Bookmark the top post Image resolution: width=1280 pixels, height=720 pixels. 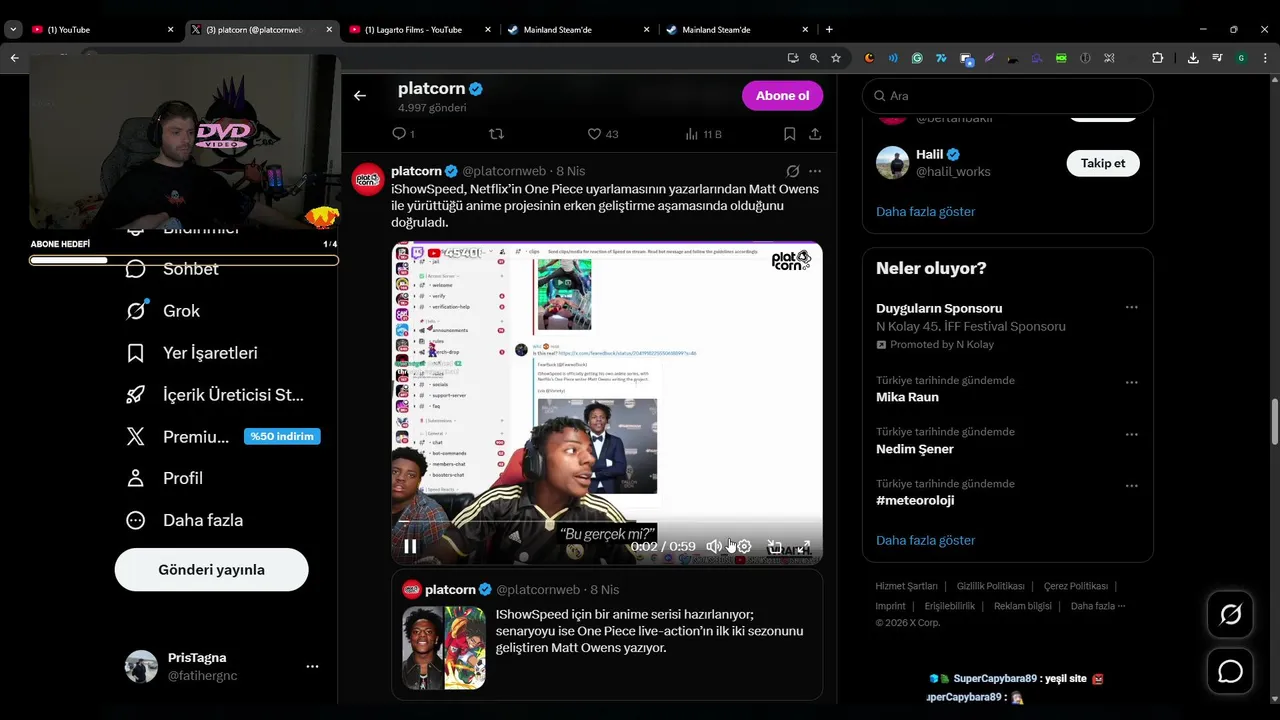789,133
